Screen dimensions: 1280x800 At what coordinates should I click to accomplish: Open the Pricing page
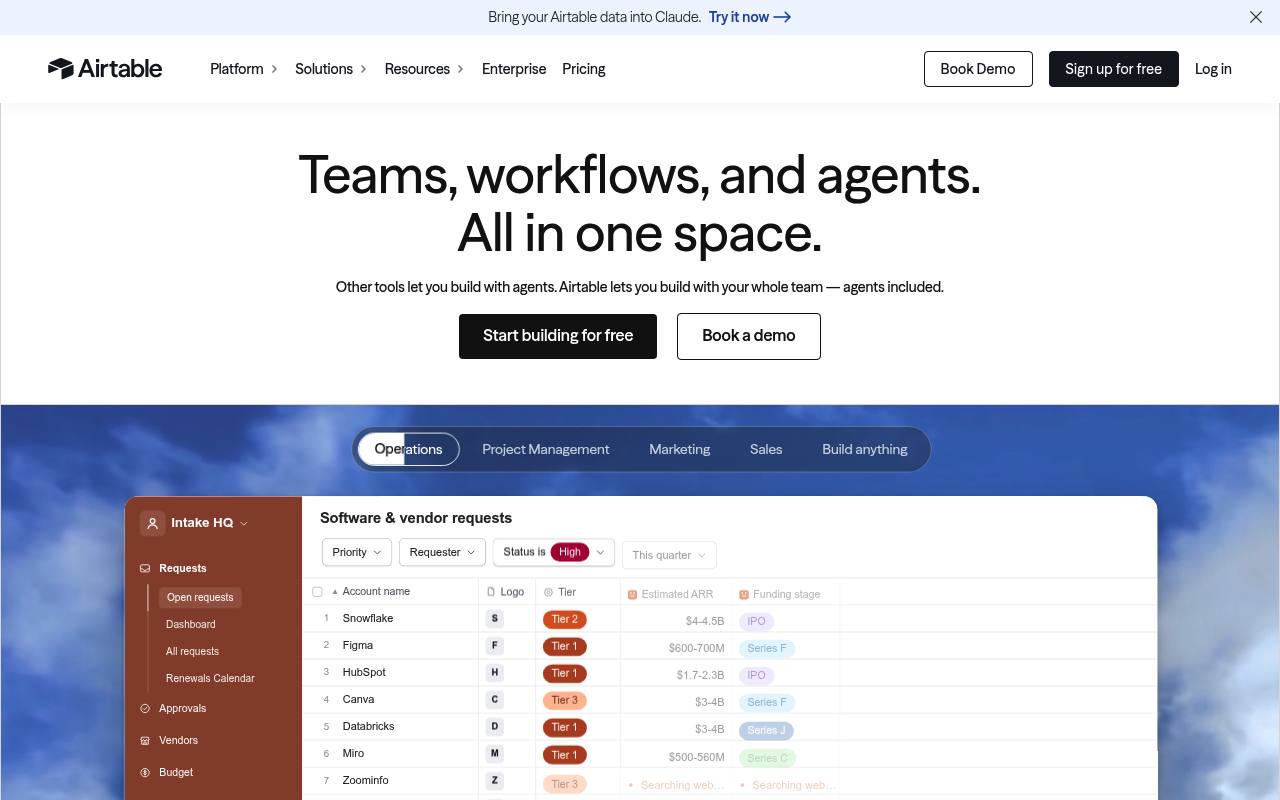click(584, 69)
